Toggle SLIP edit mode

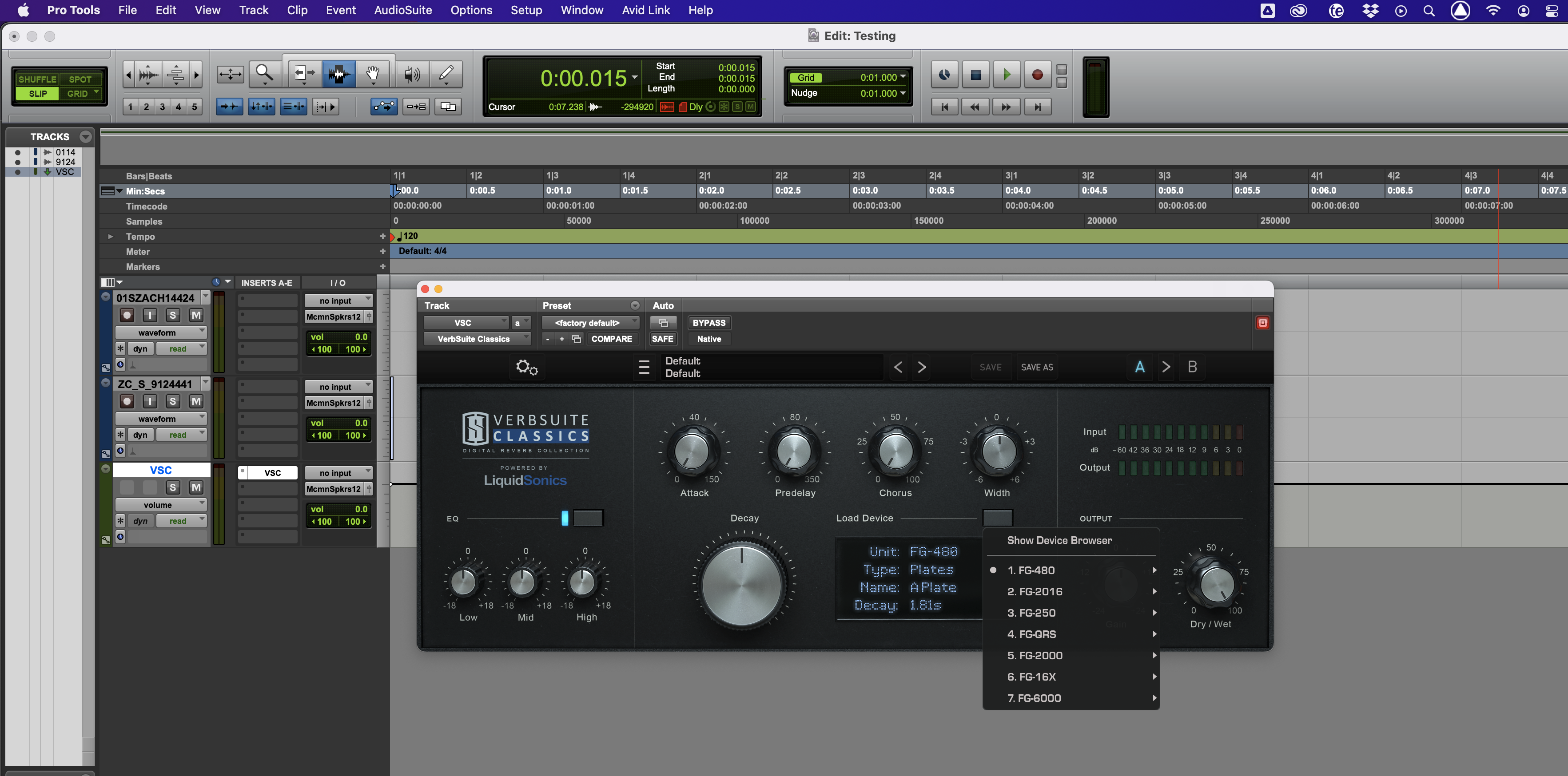(37, 94)
